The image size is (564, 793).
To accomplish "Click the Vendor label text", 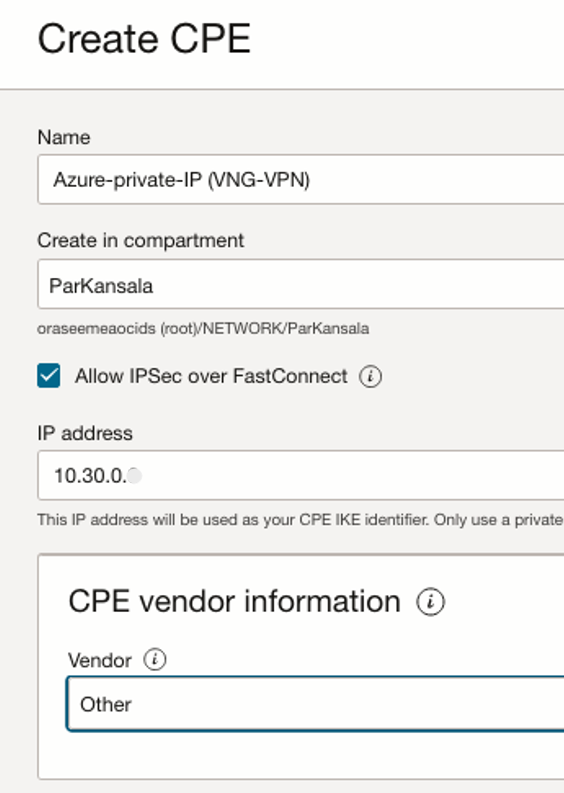I will coord(100,660).
